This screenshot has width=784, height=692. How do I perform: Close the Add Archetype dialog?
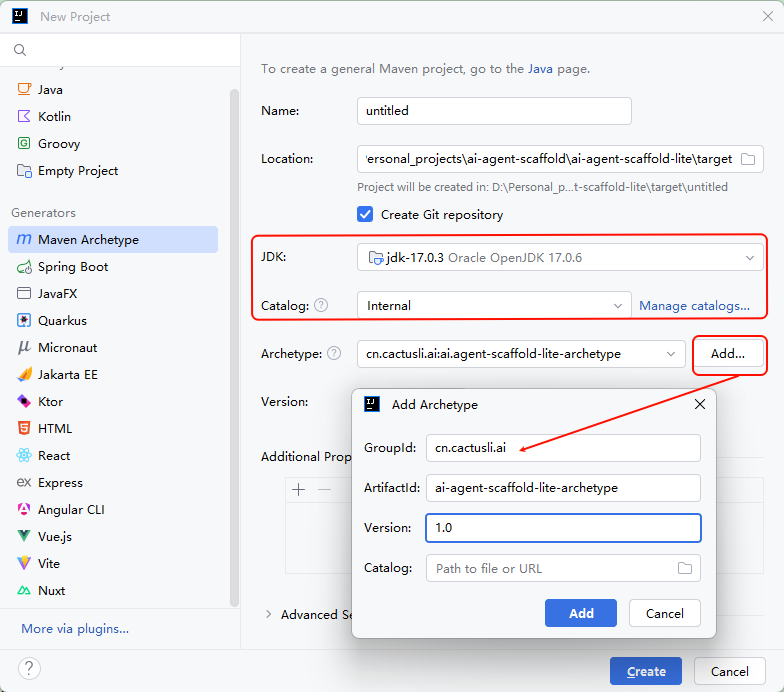click(x=700, y=404)
